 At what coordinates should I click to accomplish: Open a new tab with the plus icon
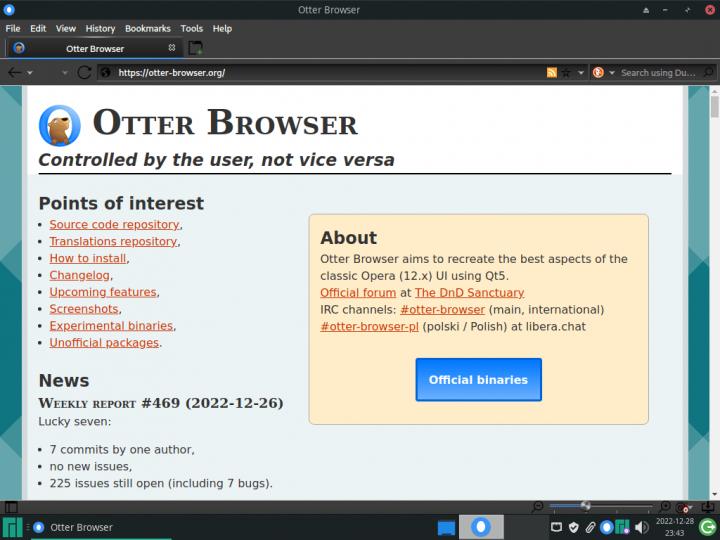coord(195,48)
